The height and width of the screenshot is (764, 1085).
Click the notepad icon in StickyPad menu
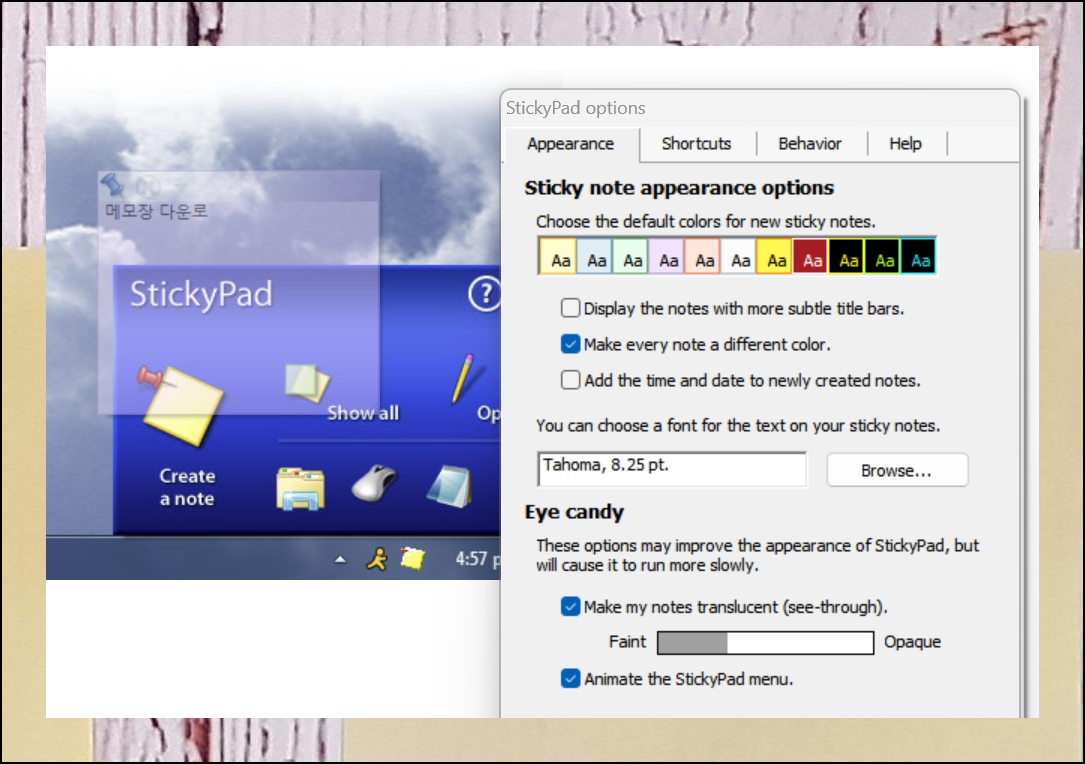pyautogui.click(x=450, y=486)
